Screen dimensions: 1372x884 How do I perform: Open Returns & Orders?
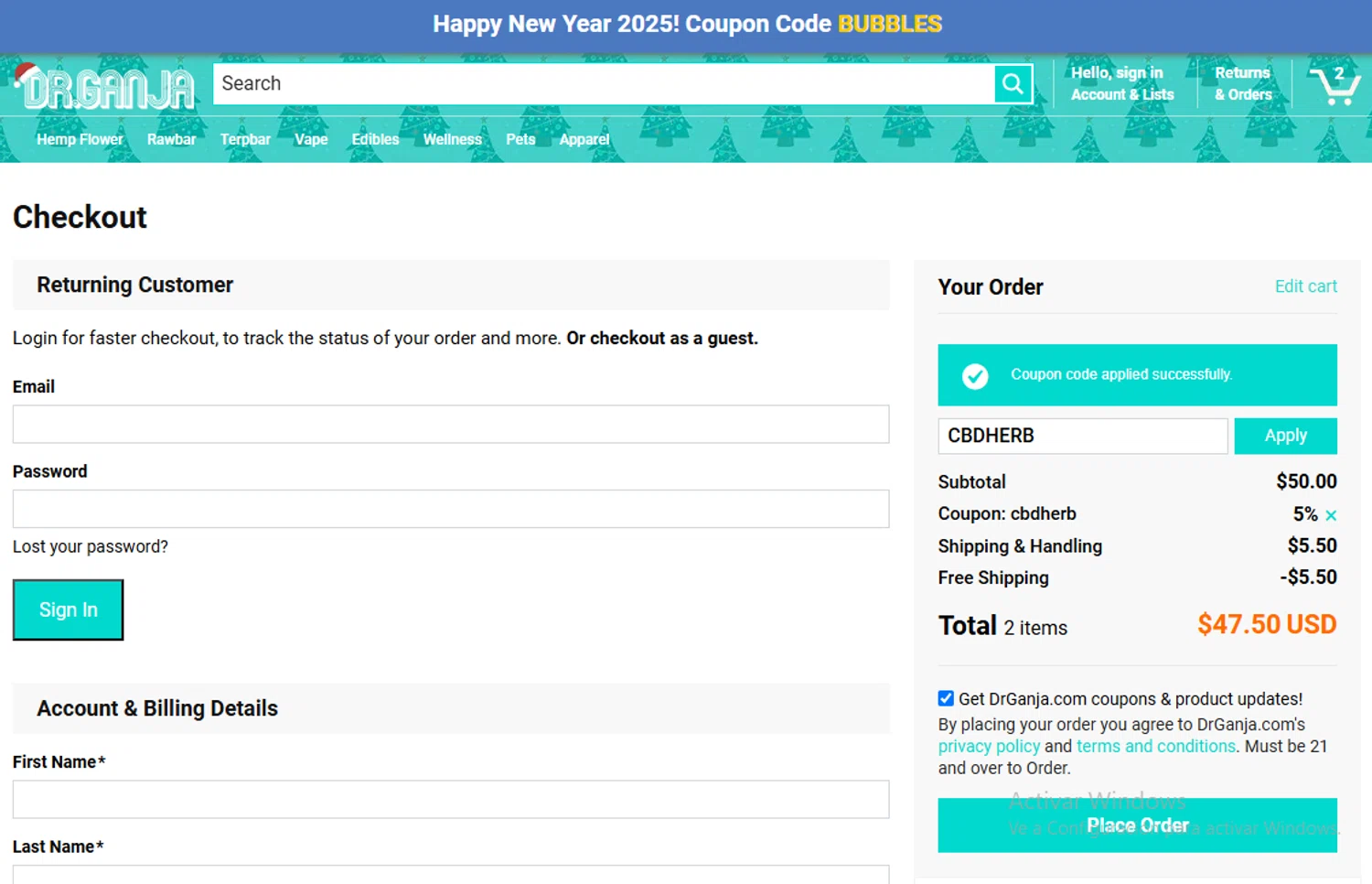(1243, 83)
